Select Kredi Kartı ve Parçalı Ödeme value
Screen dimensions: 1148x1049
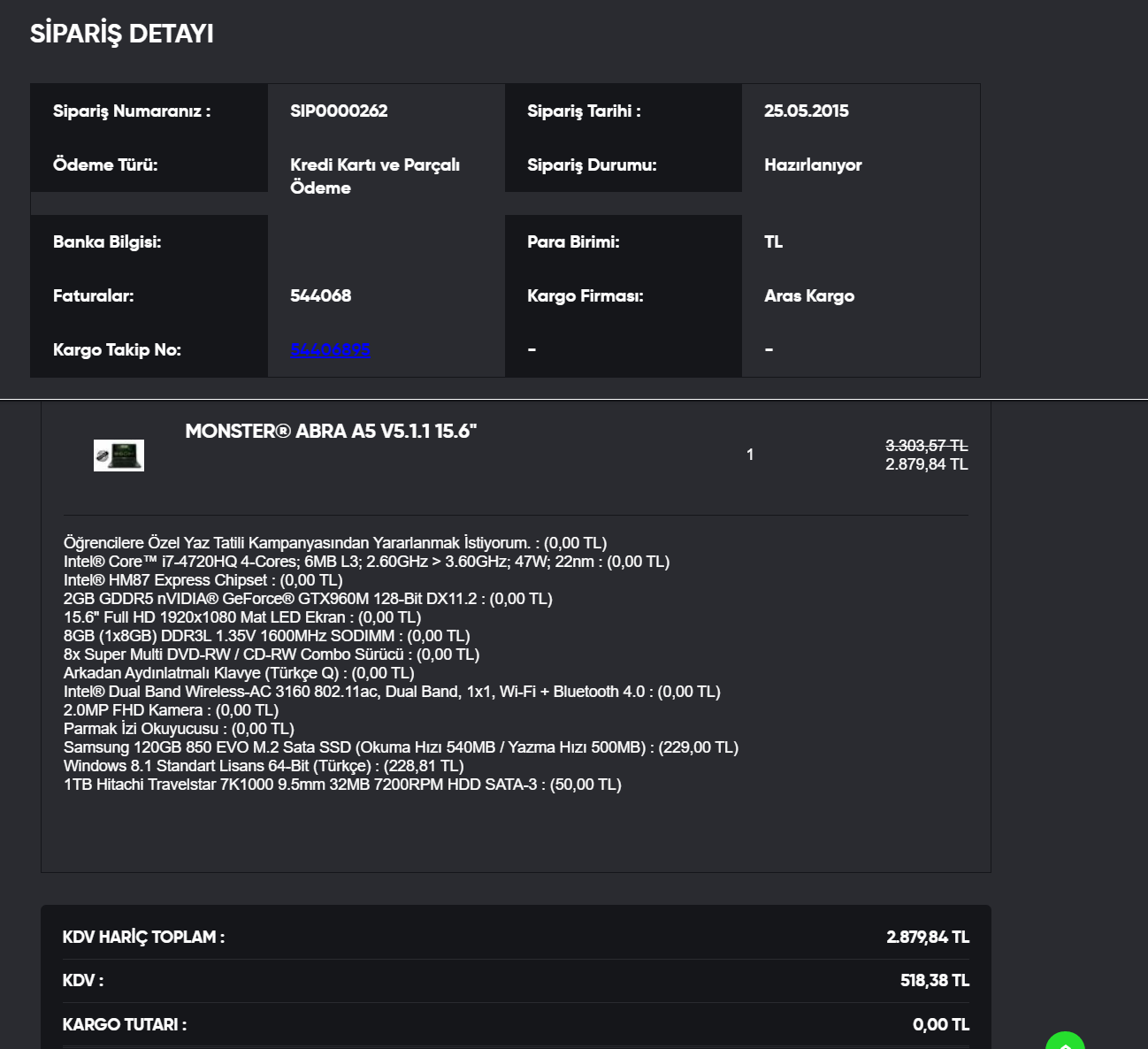375,176
